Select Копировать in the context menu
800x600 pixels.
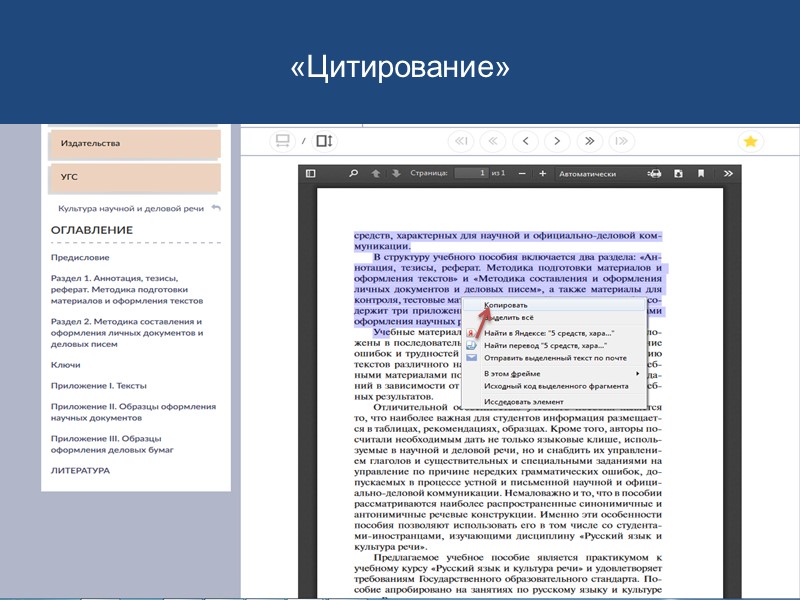pyautogui.click(x=554, y=305)
